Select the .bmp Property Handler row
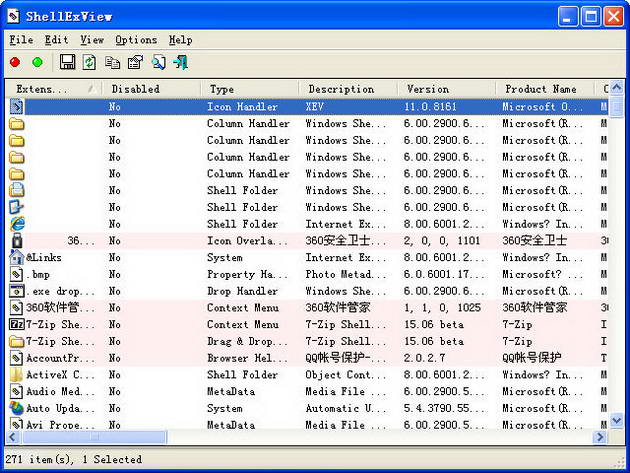 307,274
